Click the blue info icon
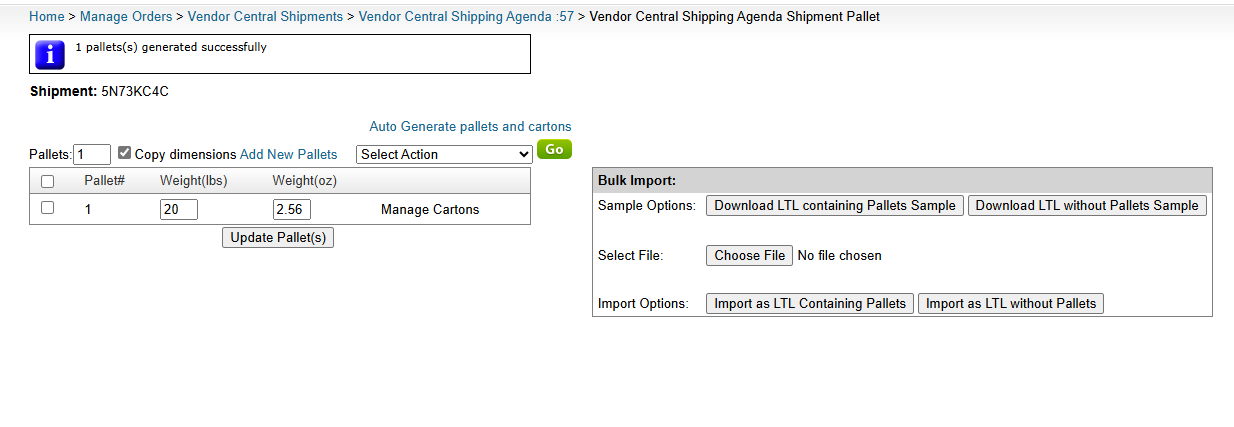 [50, 54]
